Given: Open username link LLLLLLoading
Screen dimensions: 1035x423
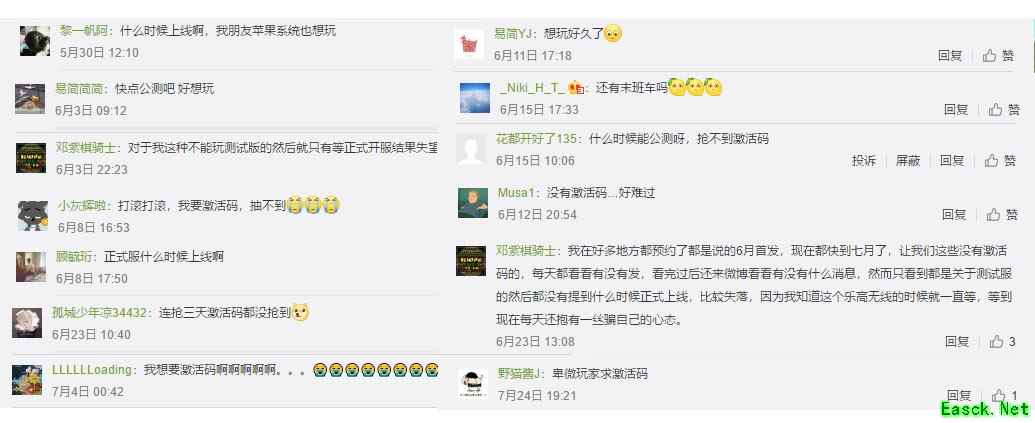Looking at the screenshot, I should pyautogui.click(x=92, y=370).
